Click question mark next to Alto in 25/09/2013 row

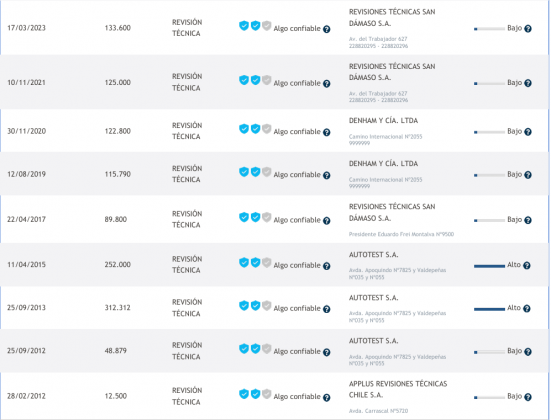point(526,309)
